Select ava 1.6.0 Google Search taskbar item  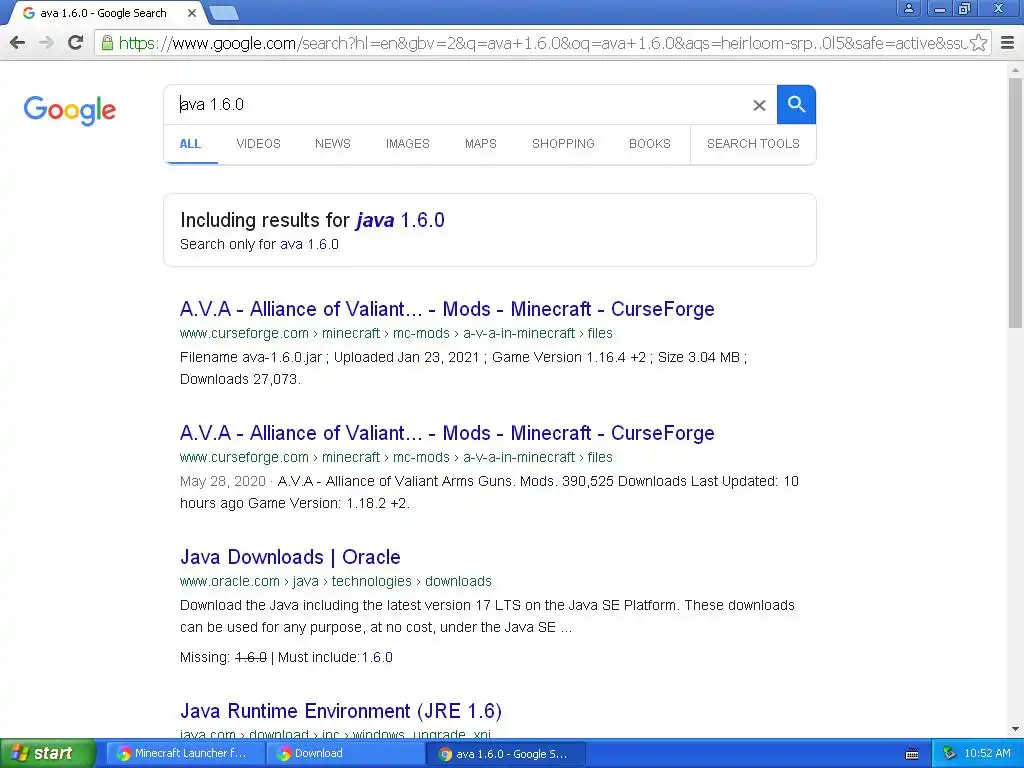click(x=505, y=754)
